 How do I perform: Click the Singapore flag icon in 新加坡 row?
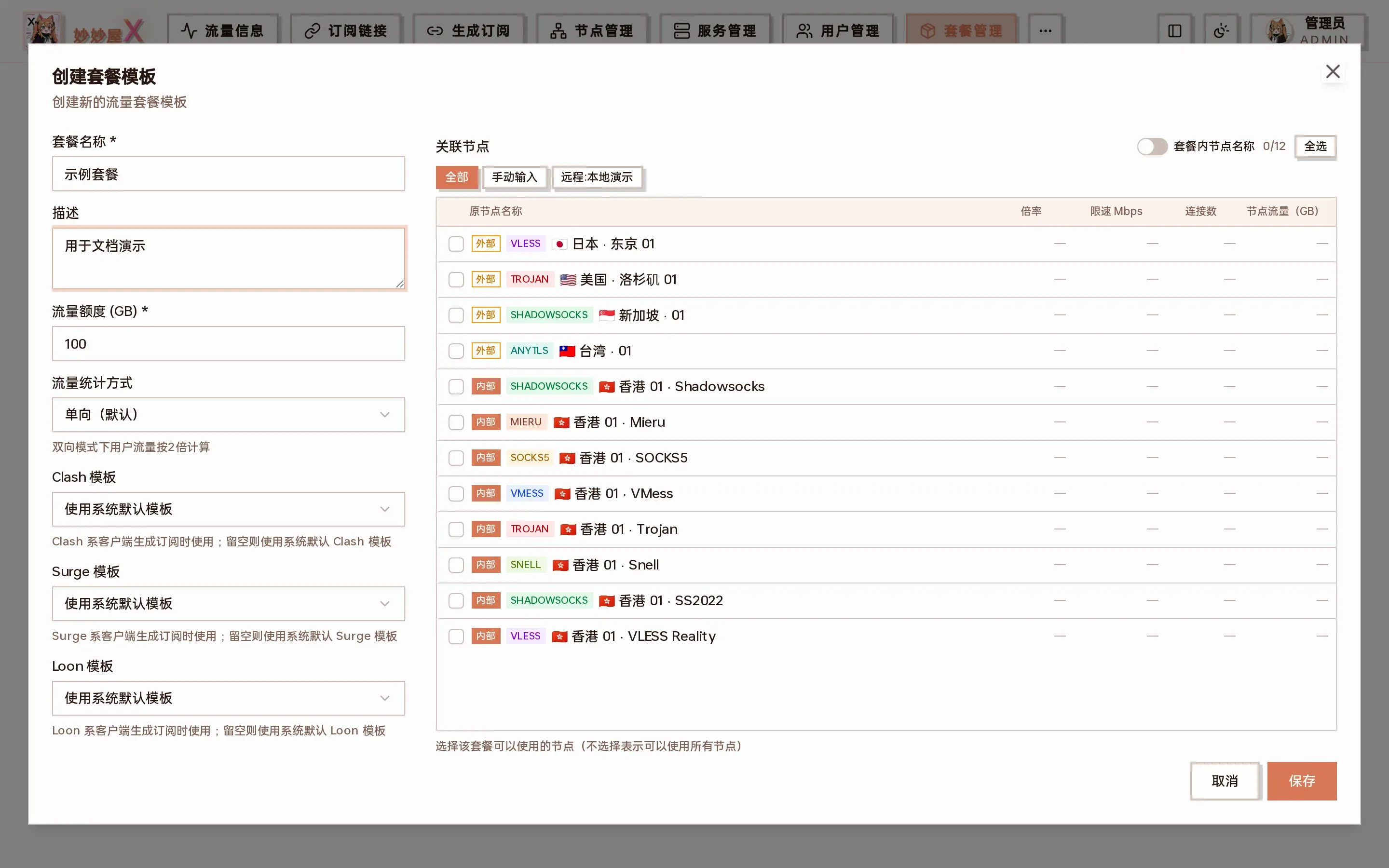click(x=606, y=315)
